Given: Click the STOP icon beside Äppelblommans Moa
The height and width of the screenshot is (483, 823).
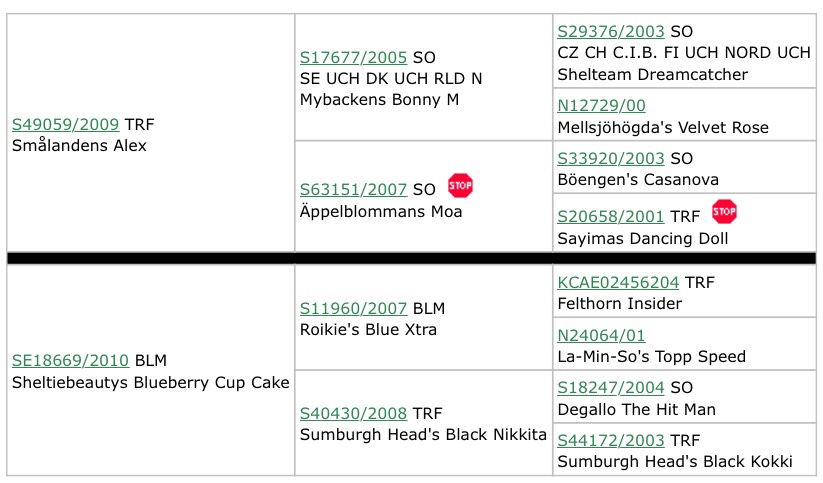Looking at the screenshot, I should (x=460, y=185).
